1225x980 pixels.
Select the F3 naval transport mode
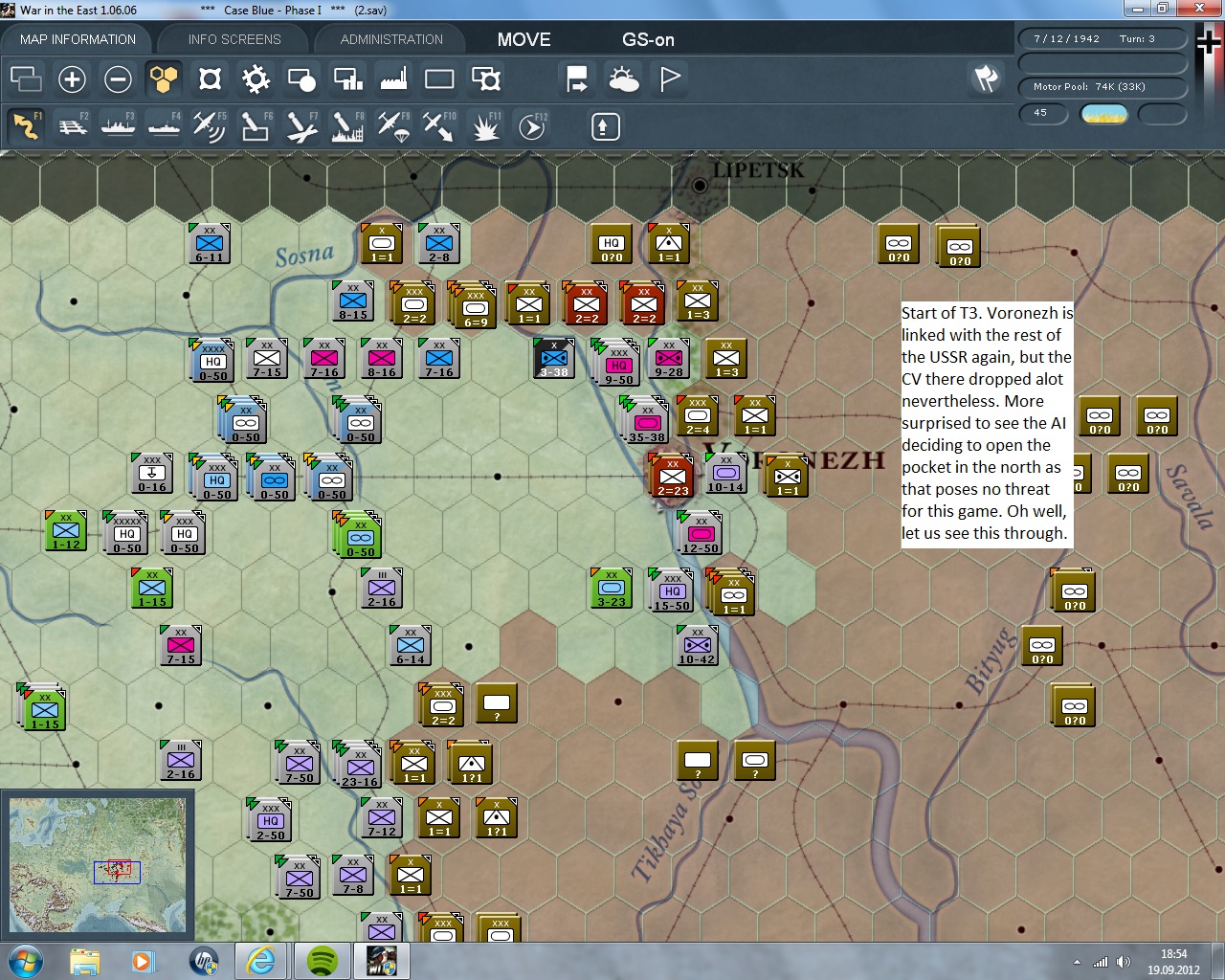pyautogui.click(x=119, y=126)
